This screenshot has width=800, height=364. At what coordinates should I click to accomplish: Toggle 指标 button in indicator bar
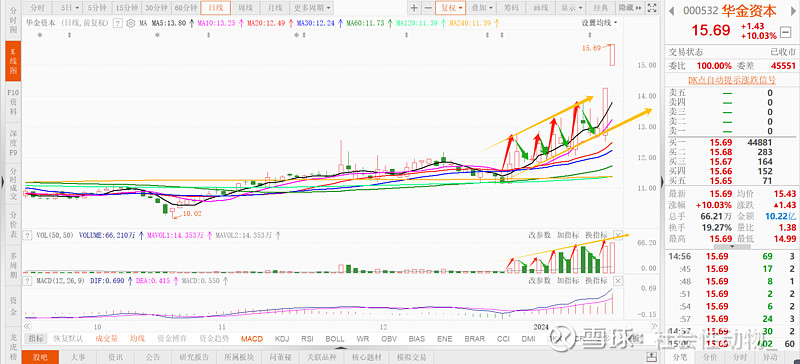(x=36, y=338)
